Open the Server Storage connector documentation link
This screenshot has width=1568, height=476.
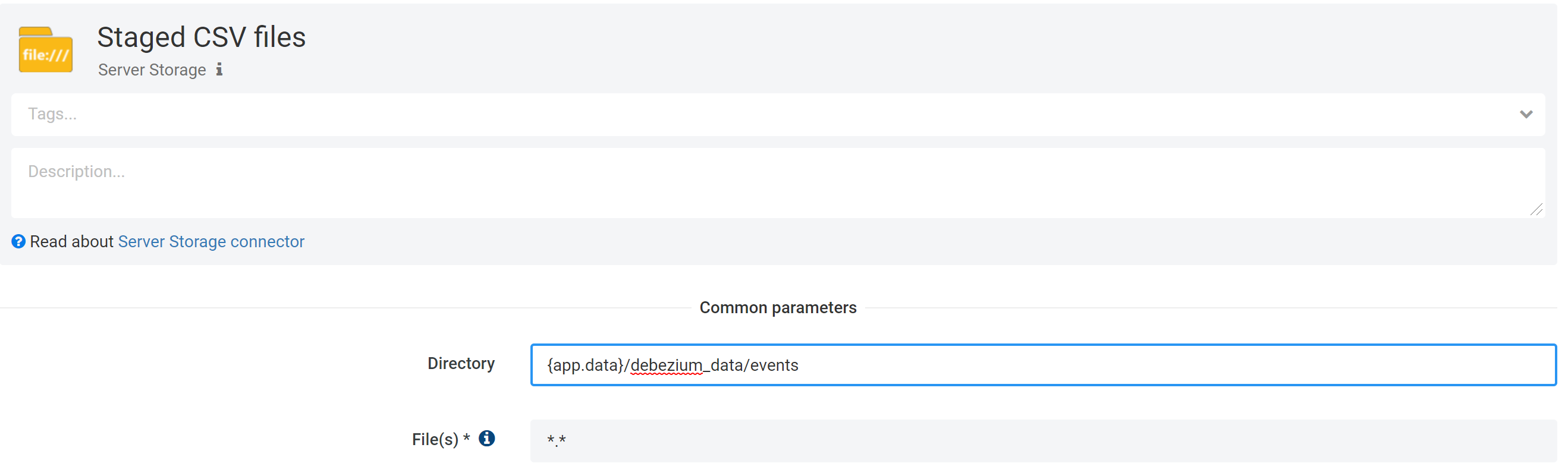pos(210,242)
